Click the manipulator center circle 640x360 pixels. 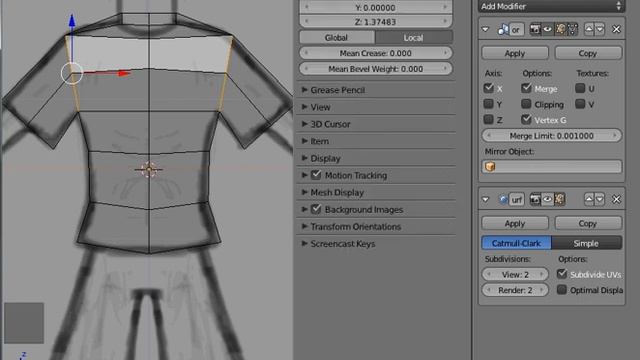[x=72, y=73]
